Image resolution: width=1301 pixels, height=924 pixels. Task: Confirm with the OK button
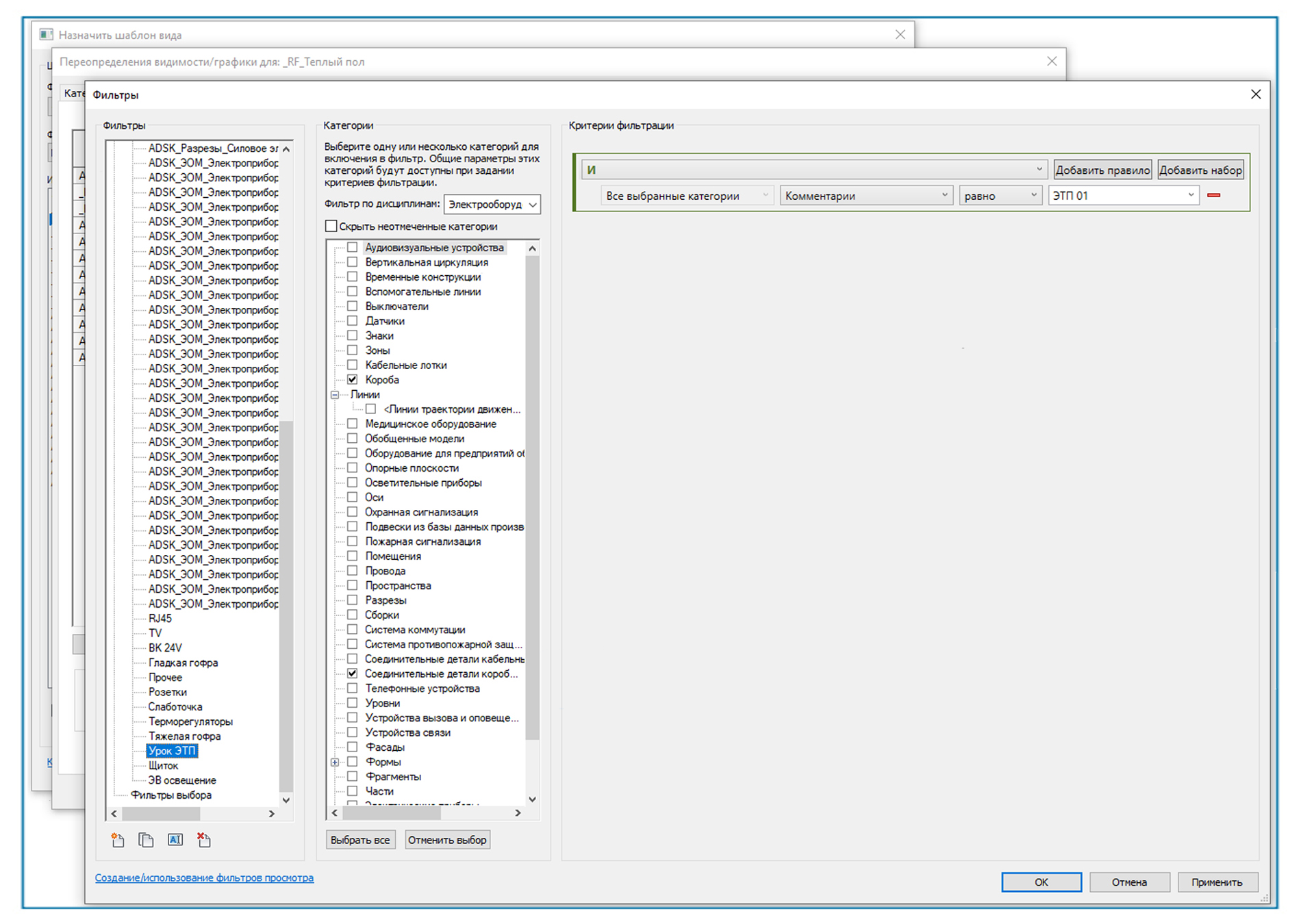click(1041, 882)
